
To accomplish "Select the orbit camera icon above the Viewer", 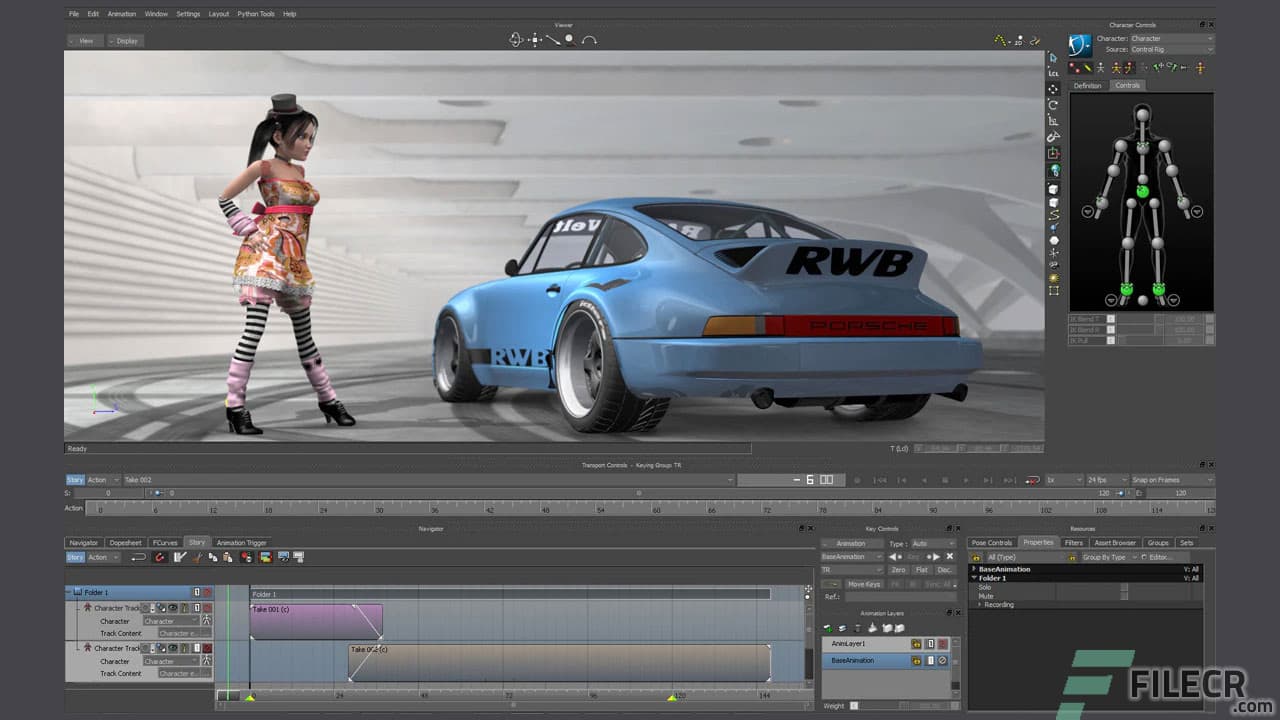I will point(516,40).
